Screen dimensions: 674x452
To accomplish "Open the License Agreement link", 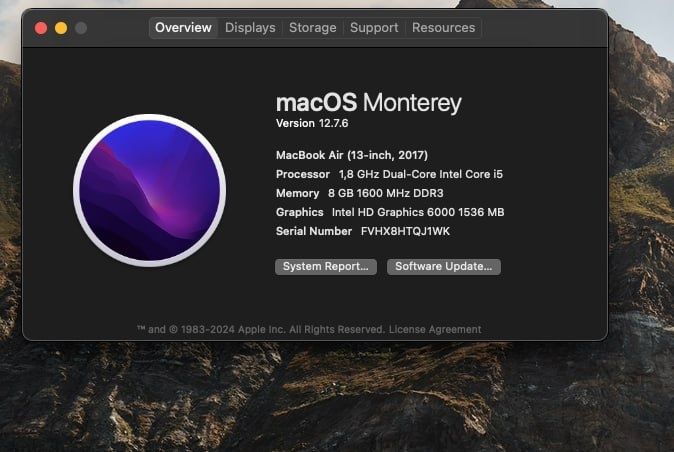I will pos(435,330).
